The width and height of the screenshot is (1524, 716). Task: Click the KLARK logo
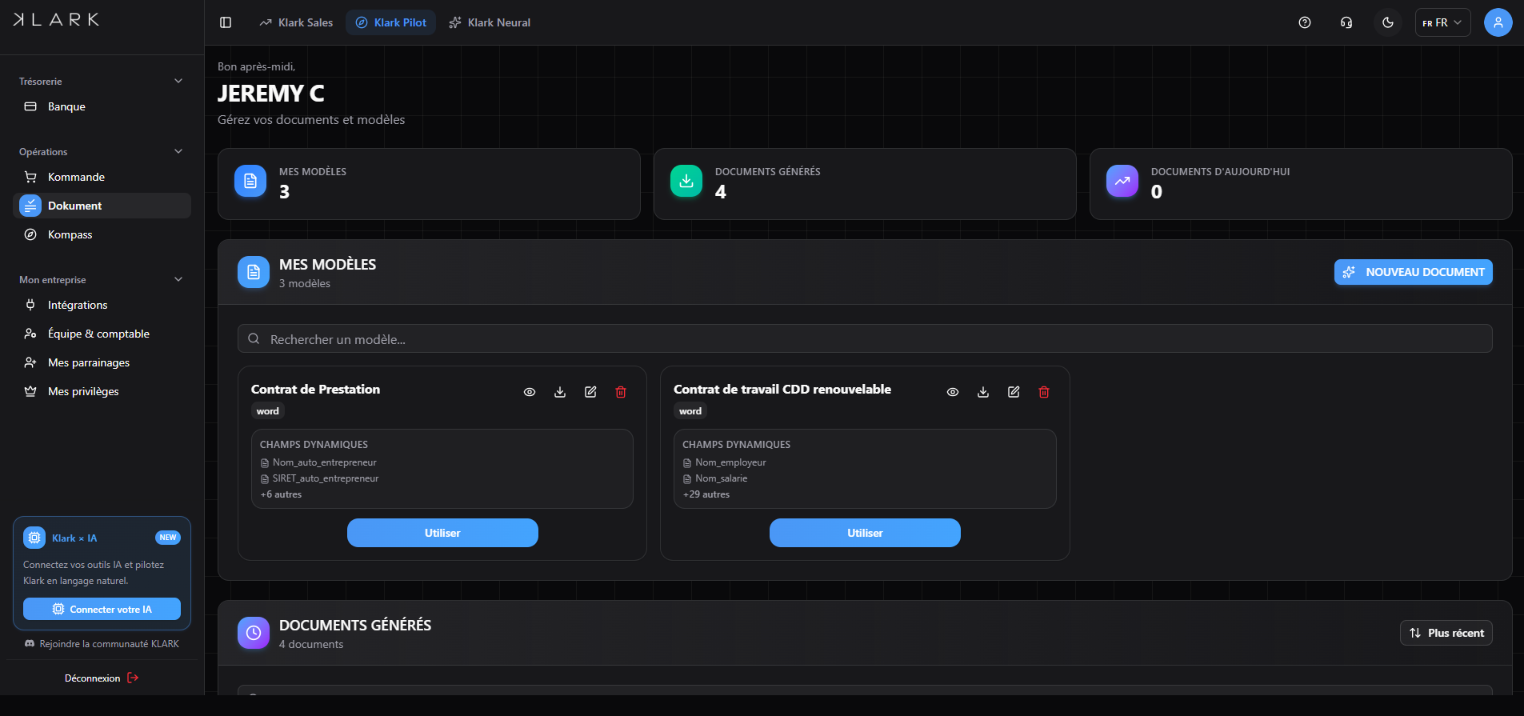click(x=56, y=19)
